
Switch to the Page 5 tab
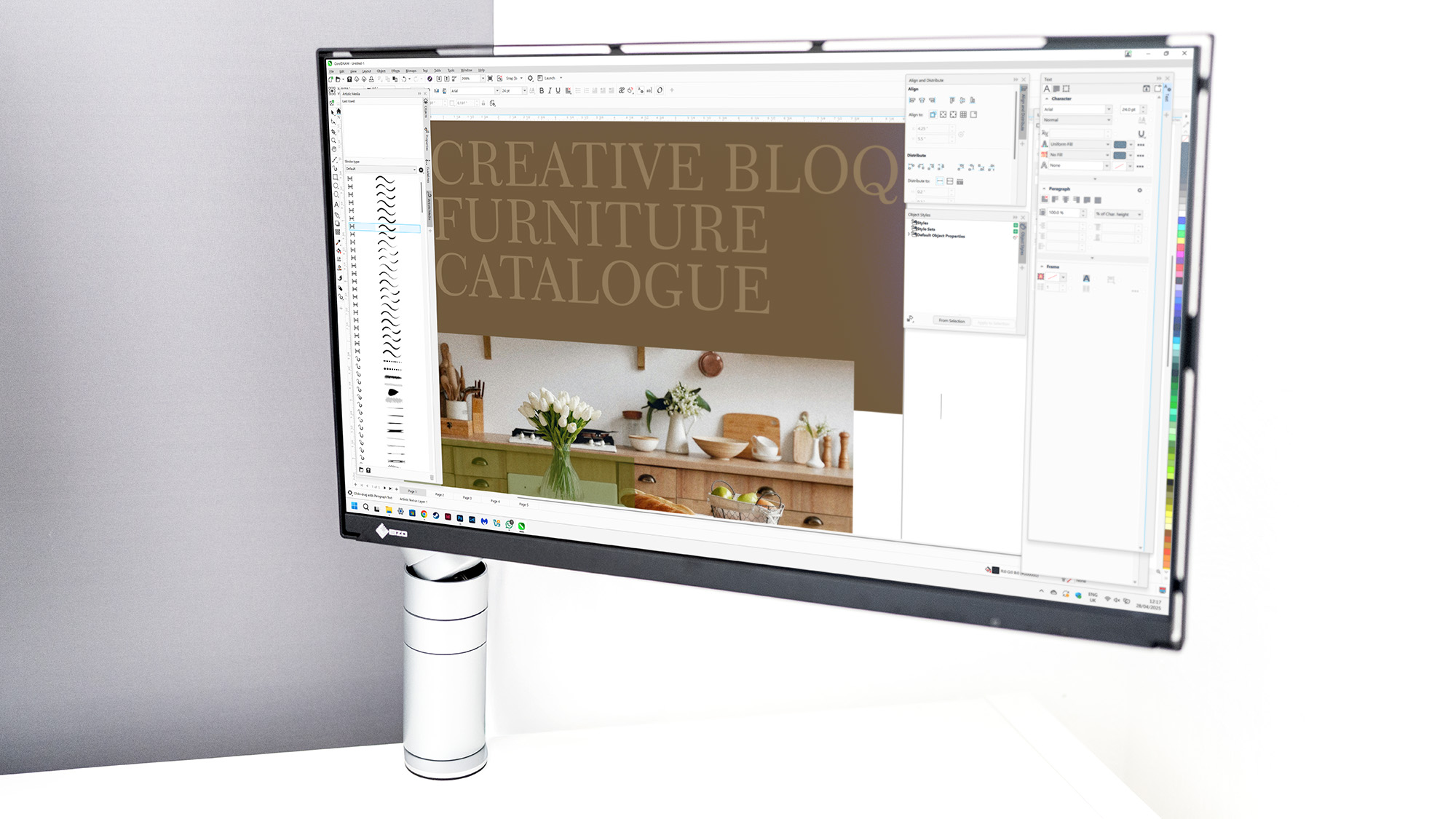pyautogui.click(x=523, y=504)
